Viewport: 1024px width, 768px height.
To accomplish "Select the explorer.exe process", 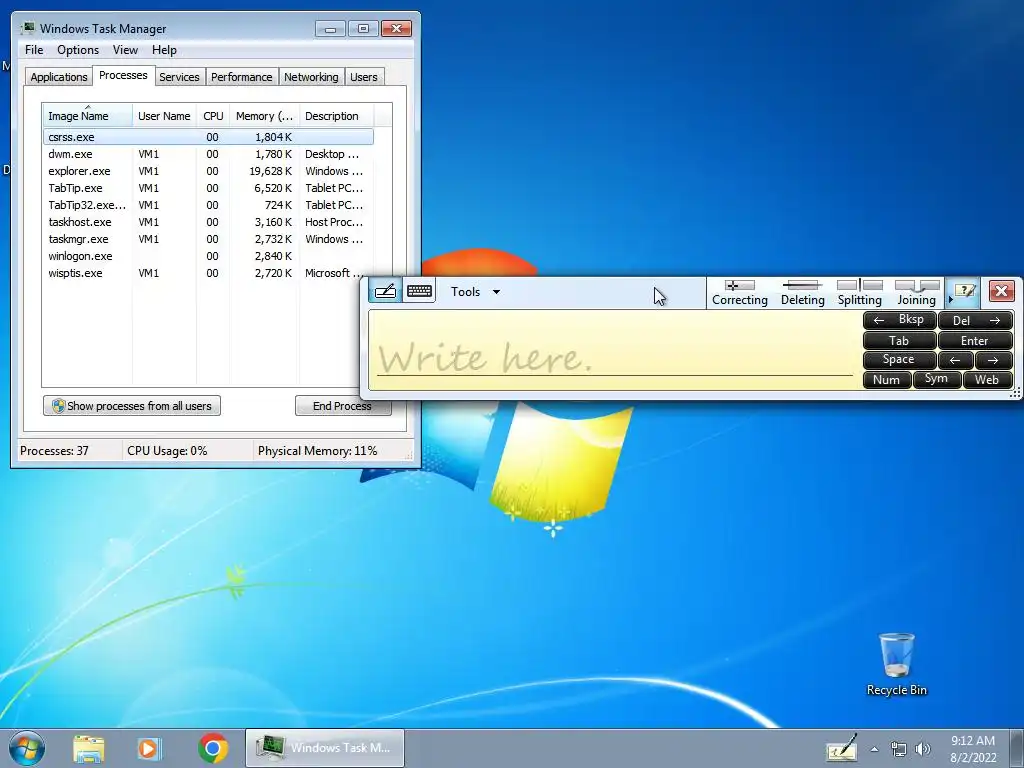I will pyautogui.click(x=208, y=171).
